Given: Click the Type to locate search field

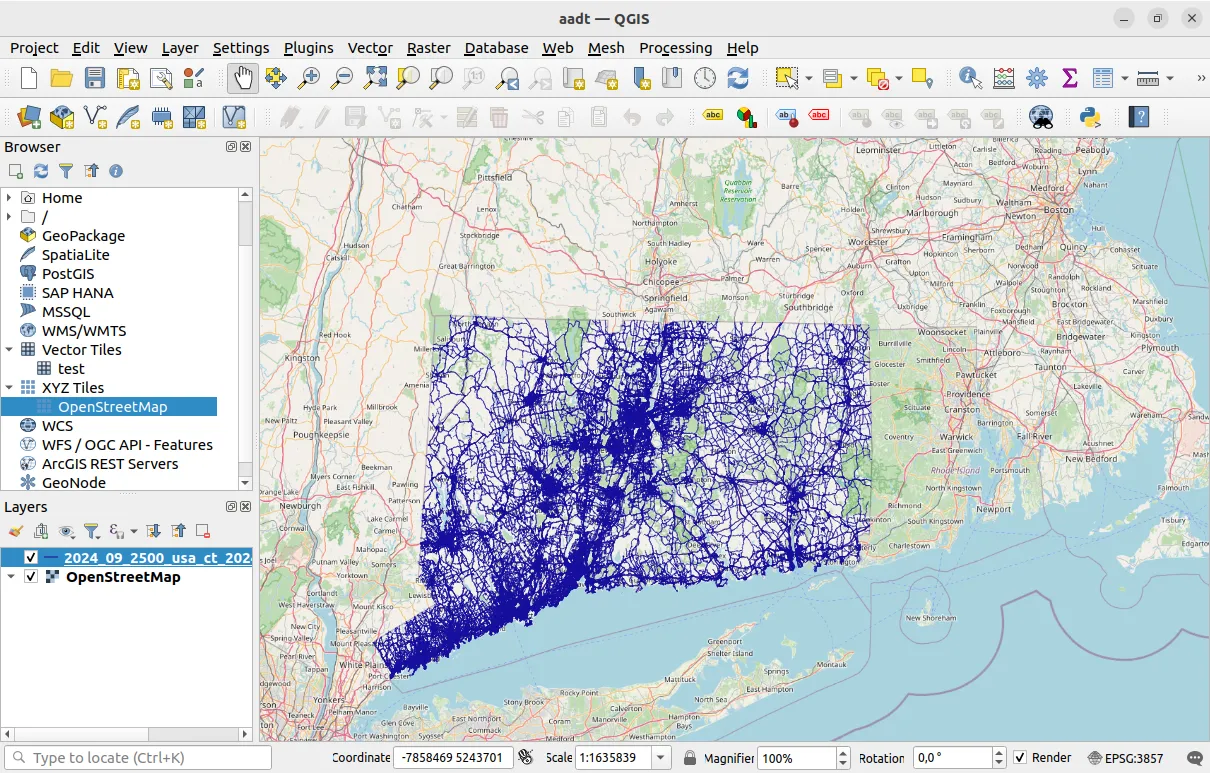Looking at the screenshot, I should (138, 758).
